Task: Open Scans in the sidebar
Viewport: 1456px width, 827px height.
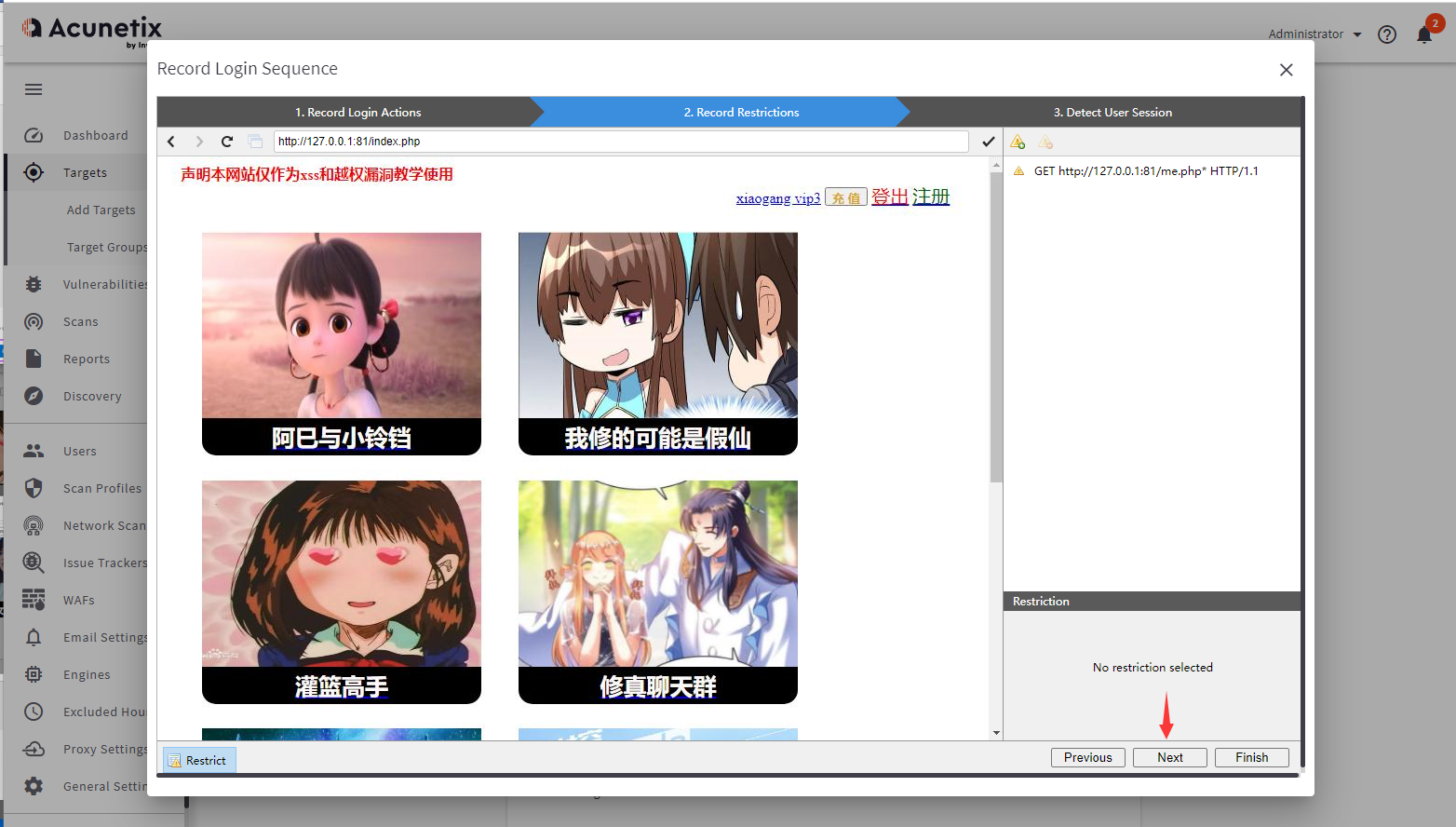Action: [x=81, y=322]
